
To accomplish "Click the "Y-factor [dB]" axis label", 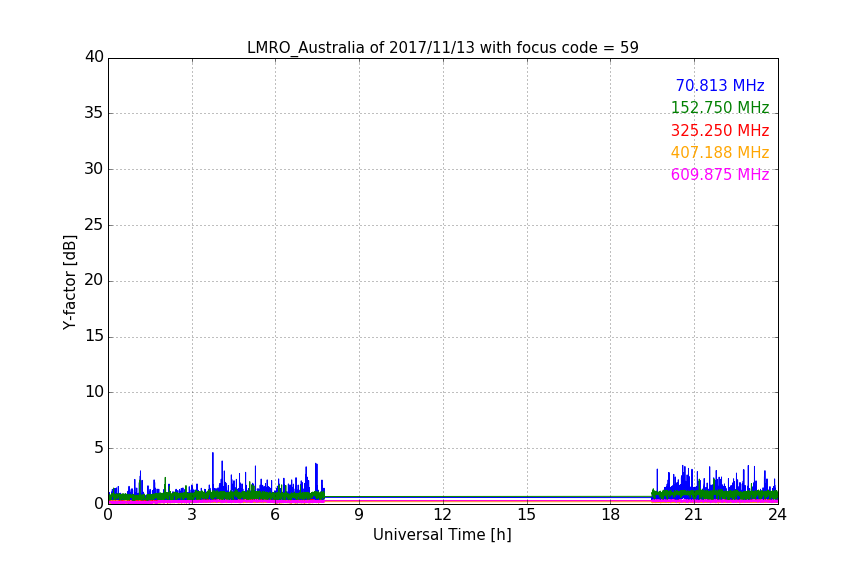I will [69, 282].
